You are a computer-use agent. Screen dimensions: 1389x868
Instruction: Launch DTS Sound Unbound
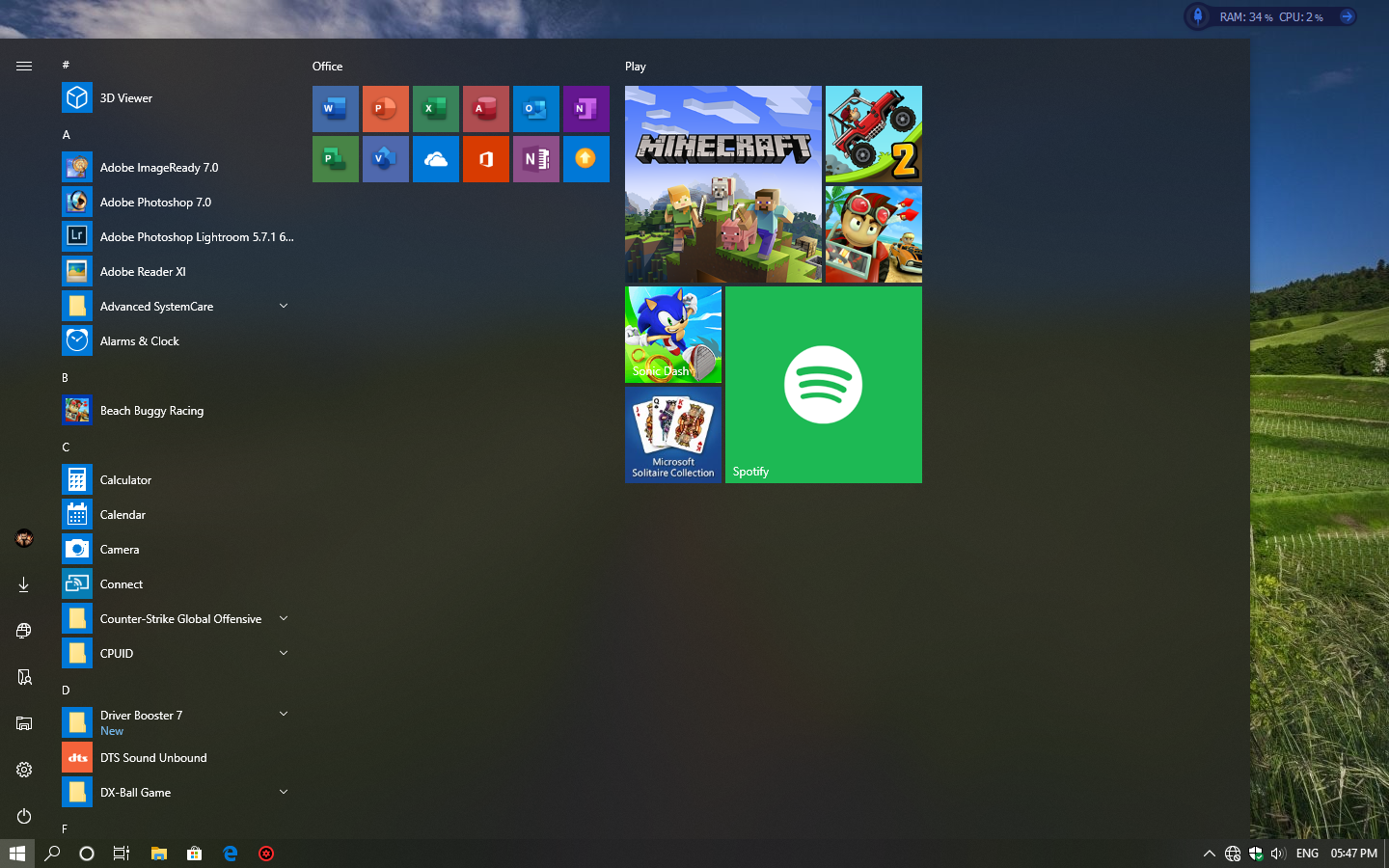(177, 757)
